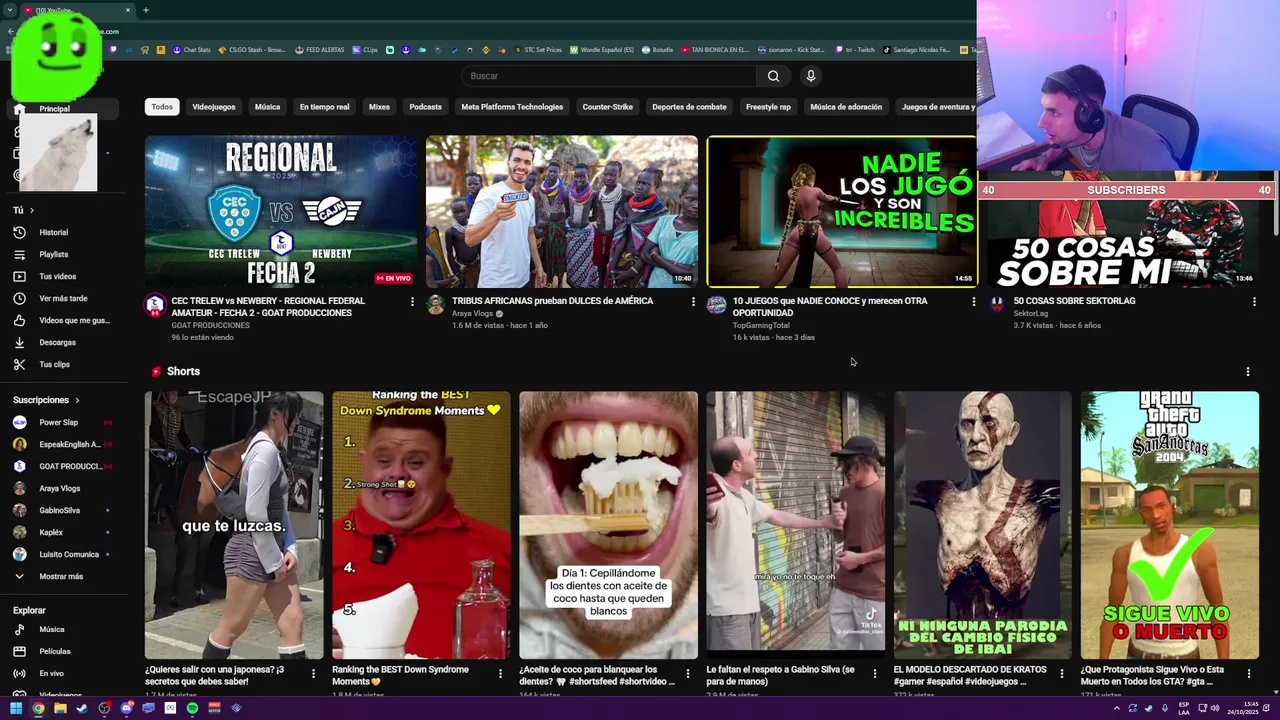Select the Freestyle rap chip

(768, 107)
